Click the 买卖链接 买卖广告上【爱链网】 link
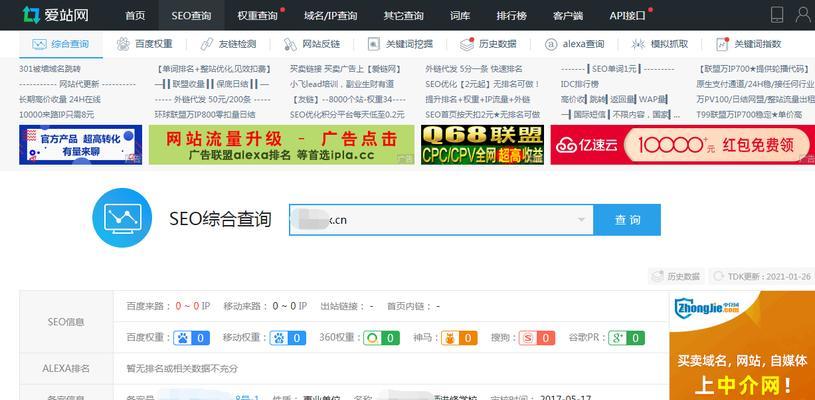This screenshot has height=400, width=815. pyautogui.click(x=346, y=69)
